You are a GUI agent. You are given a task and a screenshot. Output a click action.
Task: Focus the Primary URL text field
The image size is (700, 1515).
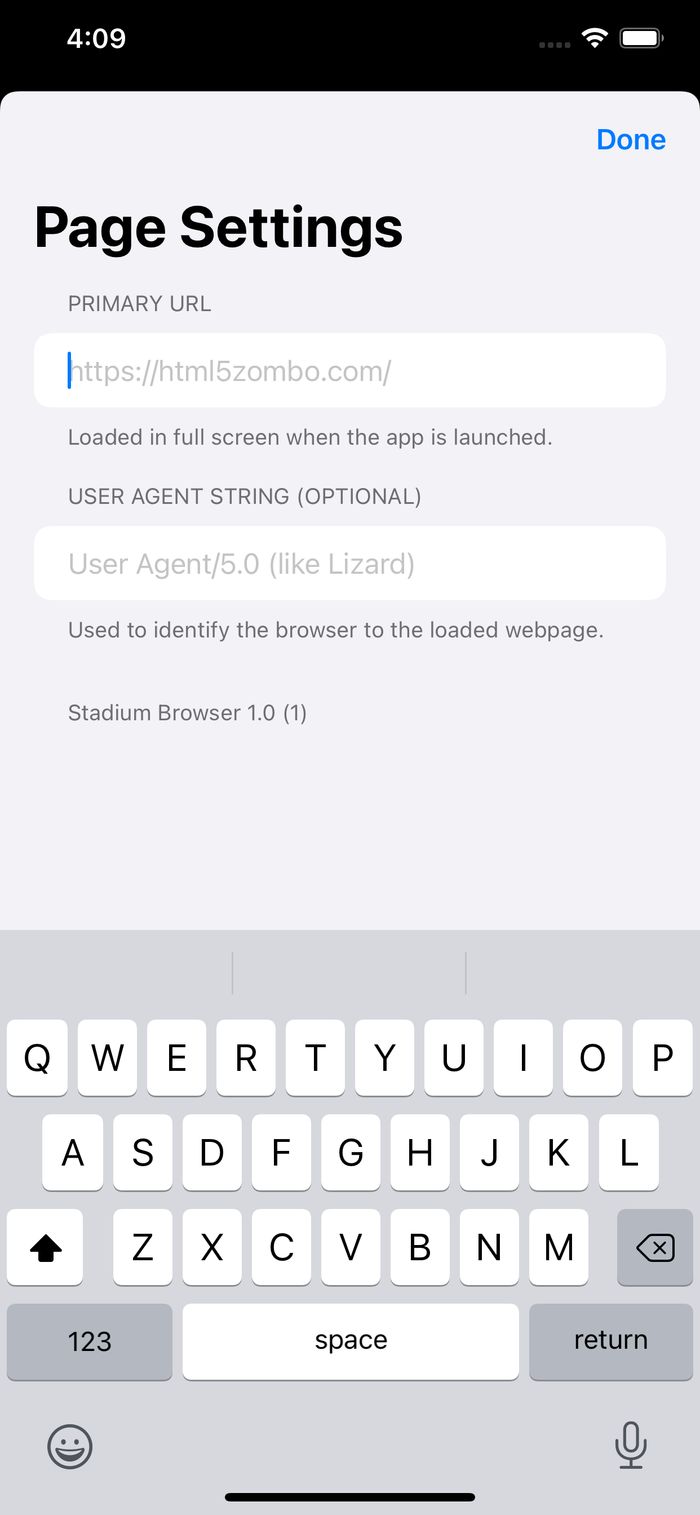[350, 371]
